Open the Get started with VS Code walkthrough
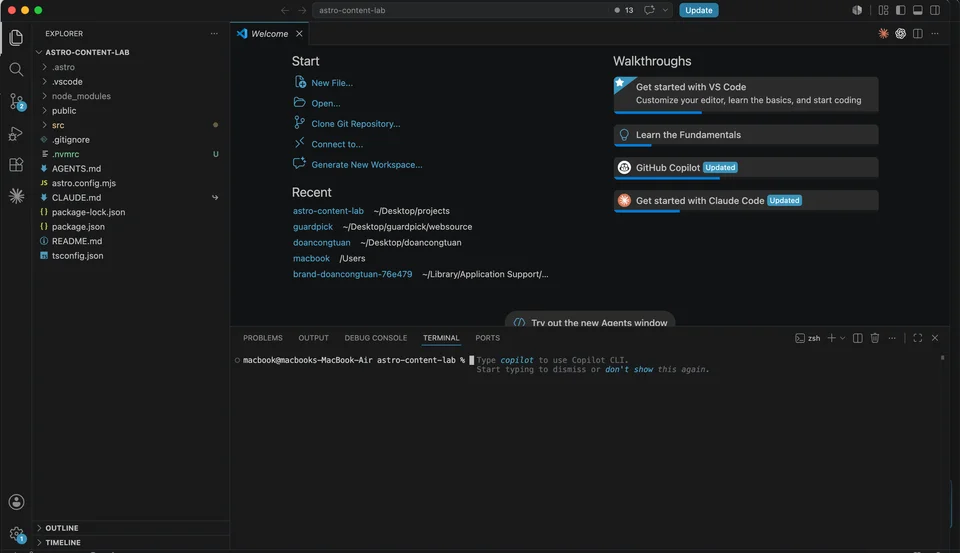 coord(746,95)
